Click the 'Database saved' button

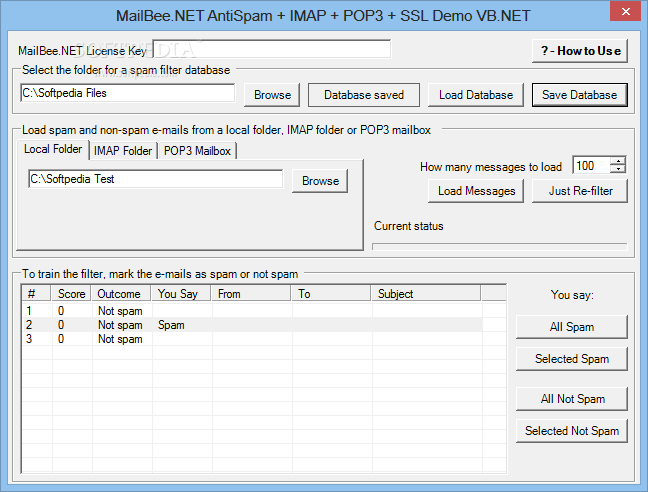(364, 95)
